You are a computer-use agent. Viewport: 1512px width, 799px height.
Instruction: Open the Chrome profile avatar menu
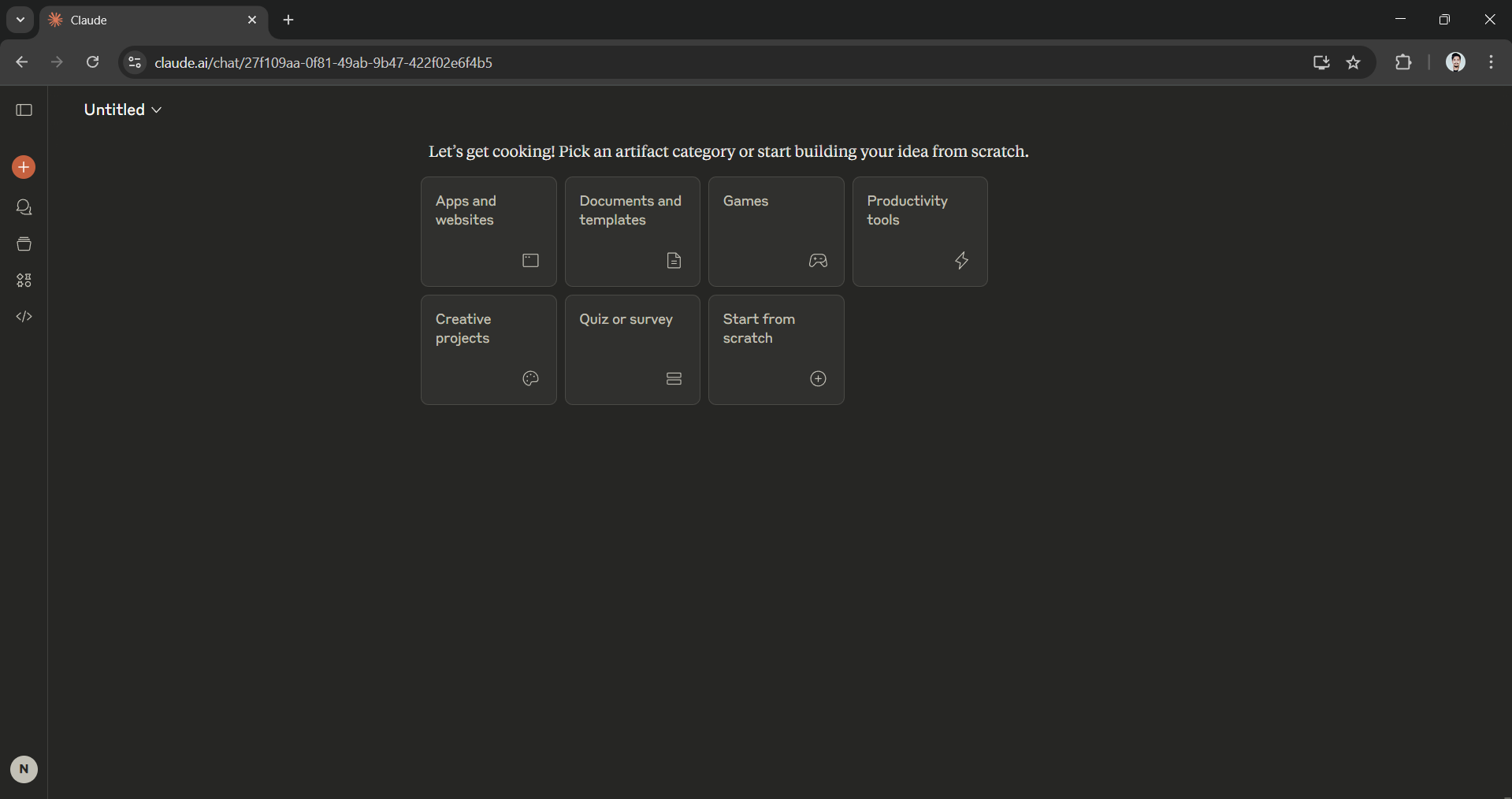point(1455,62)
